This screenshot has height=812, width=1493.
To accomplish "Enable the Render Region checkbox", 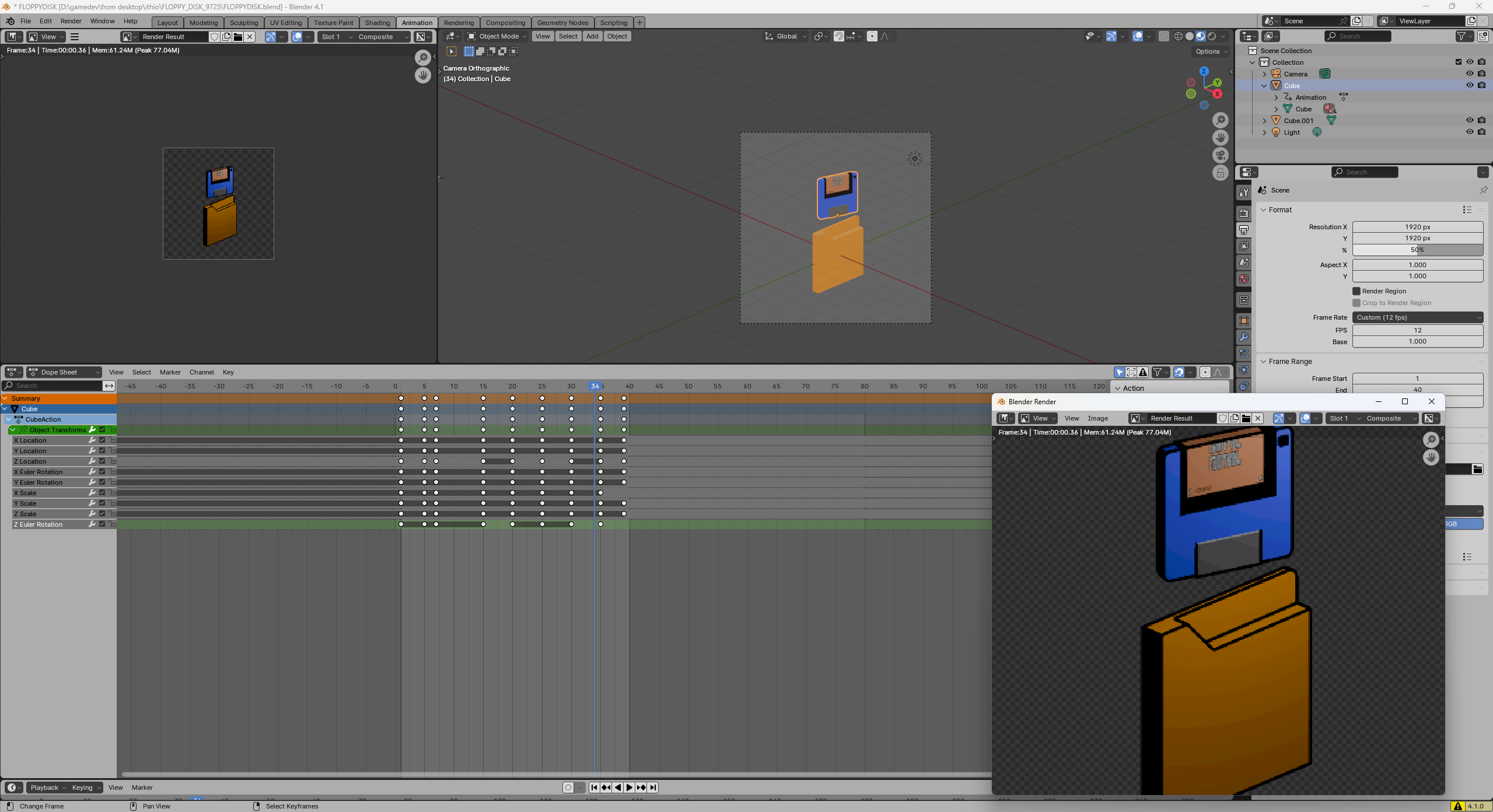I will [x=1356, y=291].
